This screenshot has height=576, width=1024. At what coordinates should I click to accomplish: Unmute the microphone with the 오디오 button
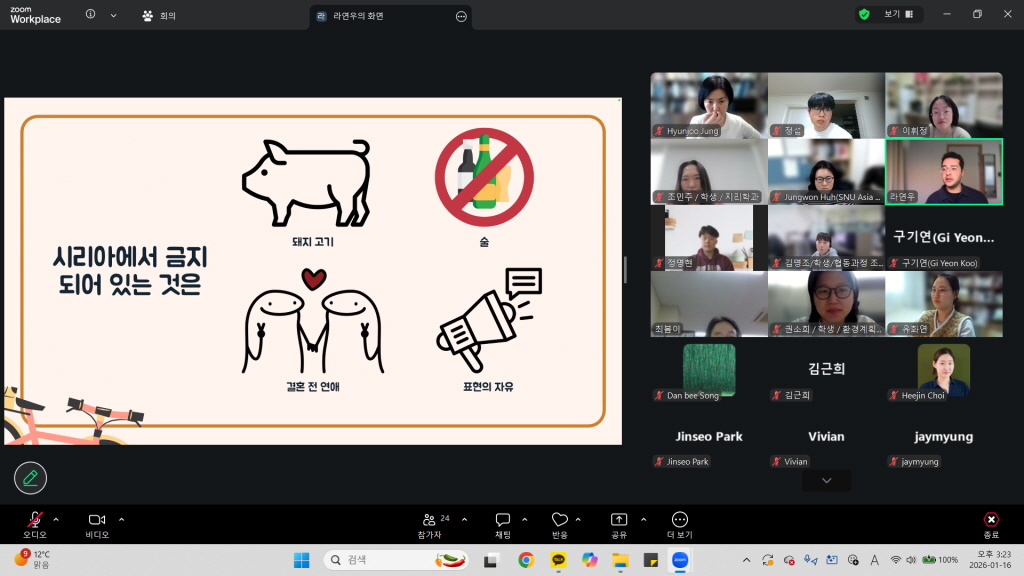(35, 520)
